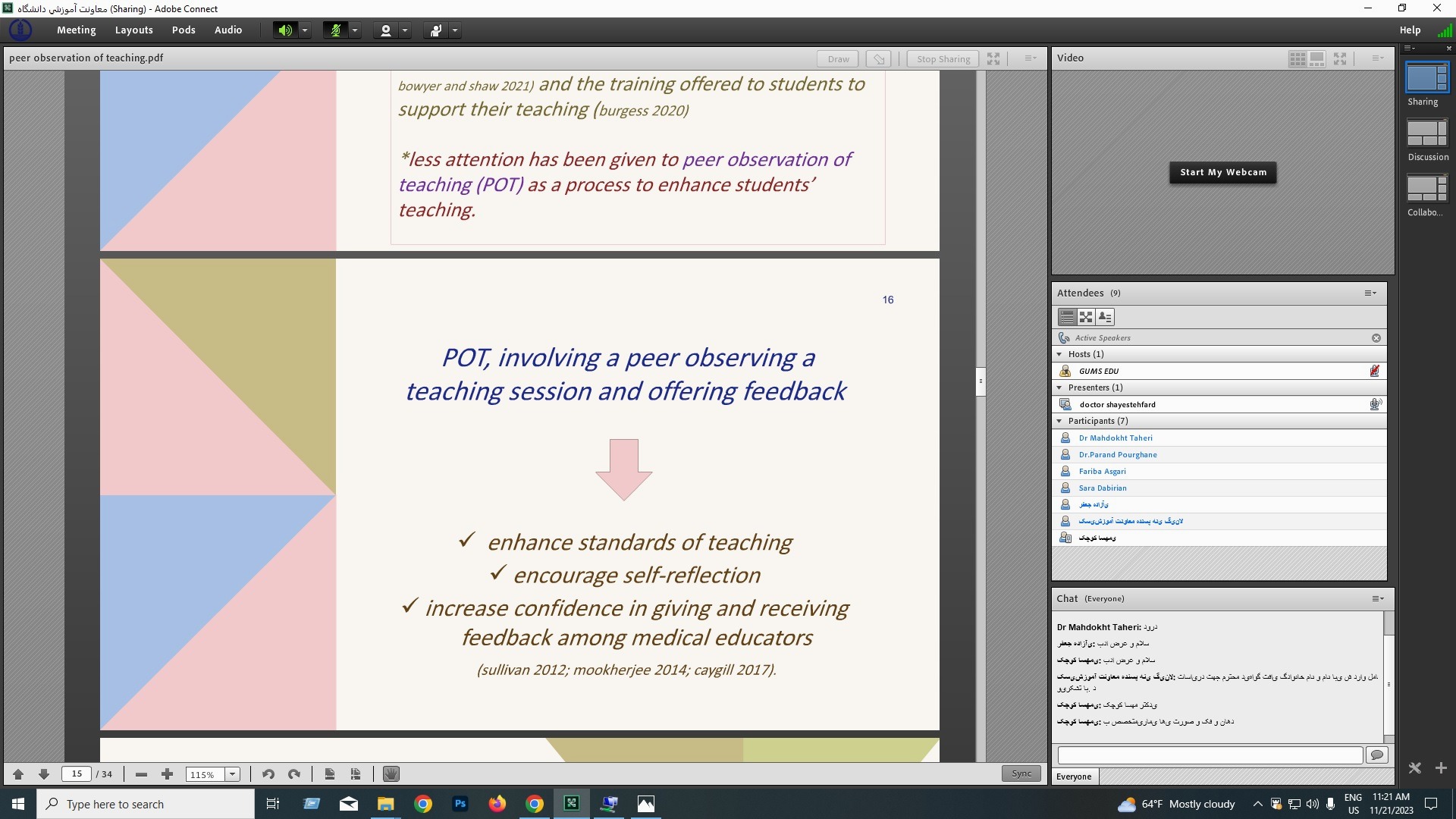Open the Layouts menu
The width and height of the screenshot is (1456, 819).
134,30
